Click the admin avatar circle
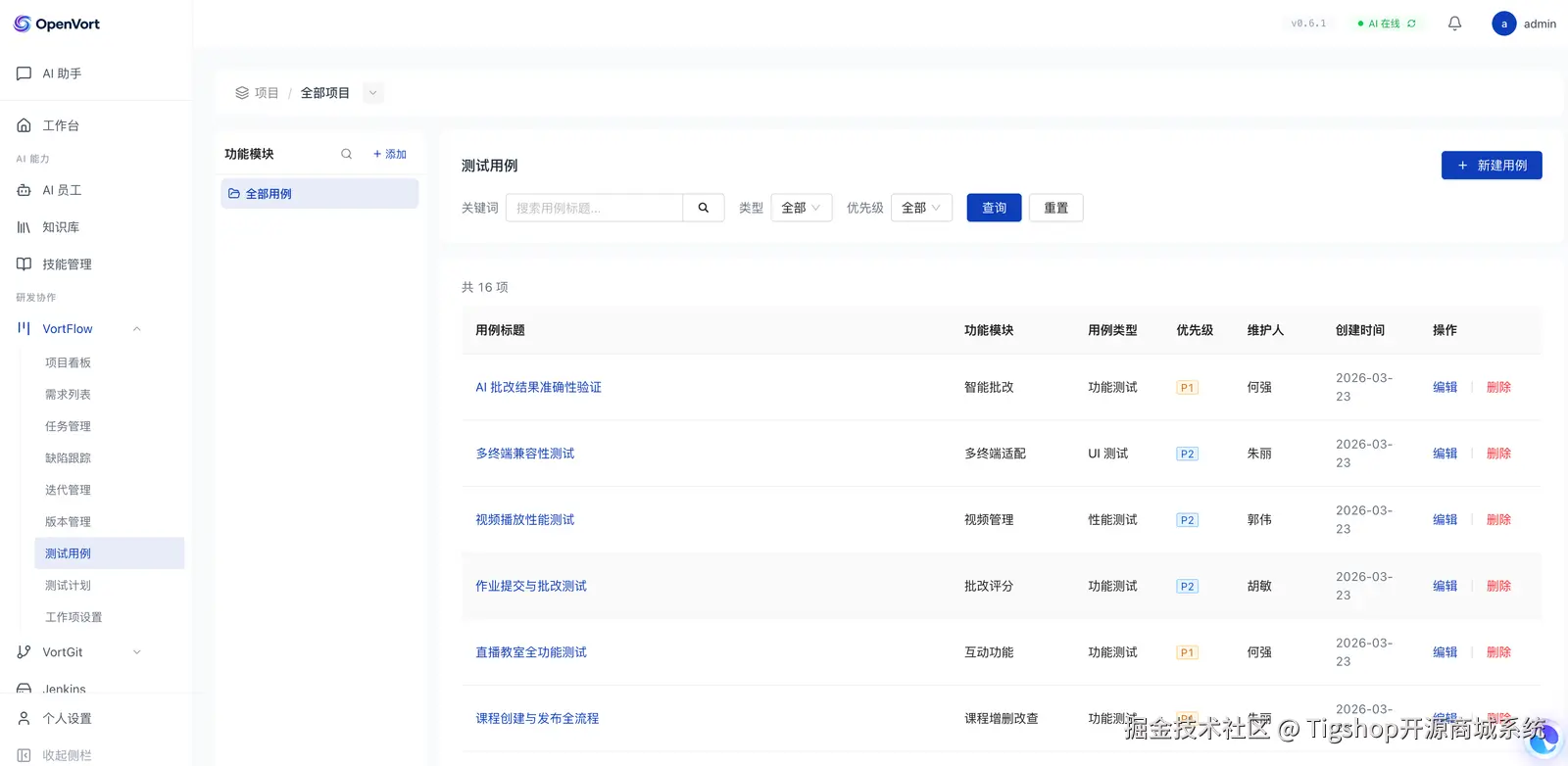1568x766 pixels. 1503,24
